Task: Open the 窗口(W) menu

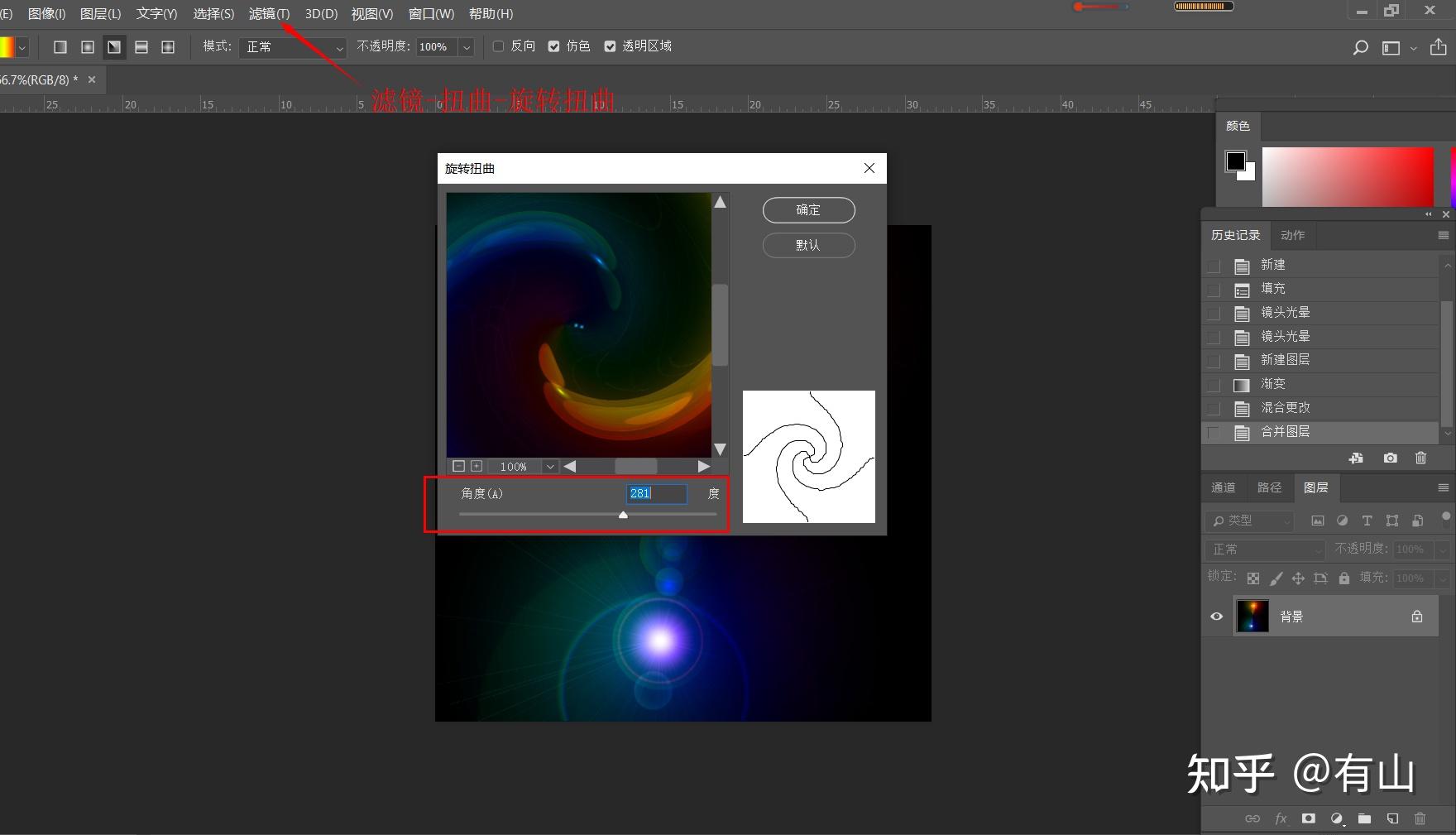Action: click(x=431, y=14)
